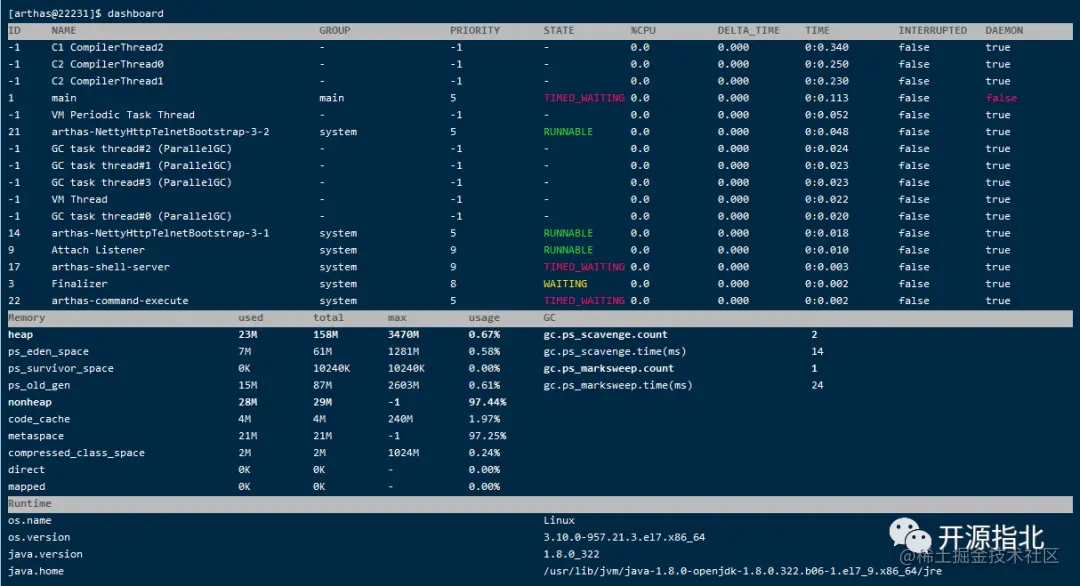
Task: Click the STATE column header
Action: tap(559, 30)
